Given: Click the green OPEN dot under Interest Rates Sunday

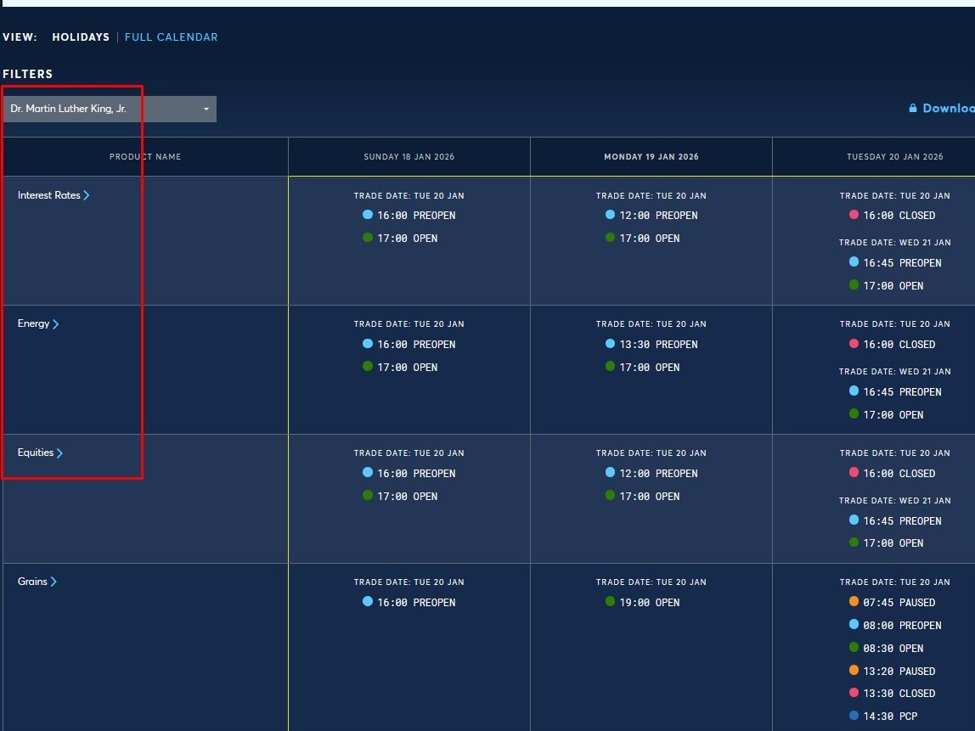Looking at the screenshot, I should 366,238.
